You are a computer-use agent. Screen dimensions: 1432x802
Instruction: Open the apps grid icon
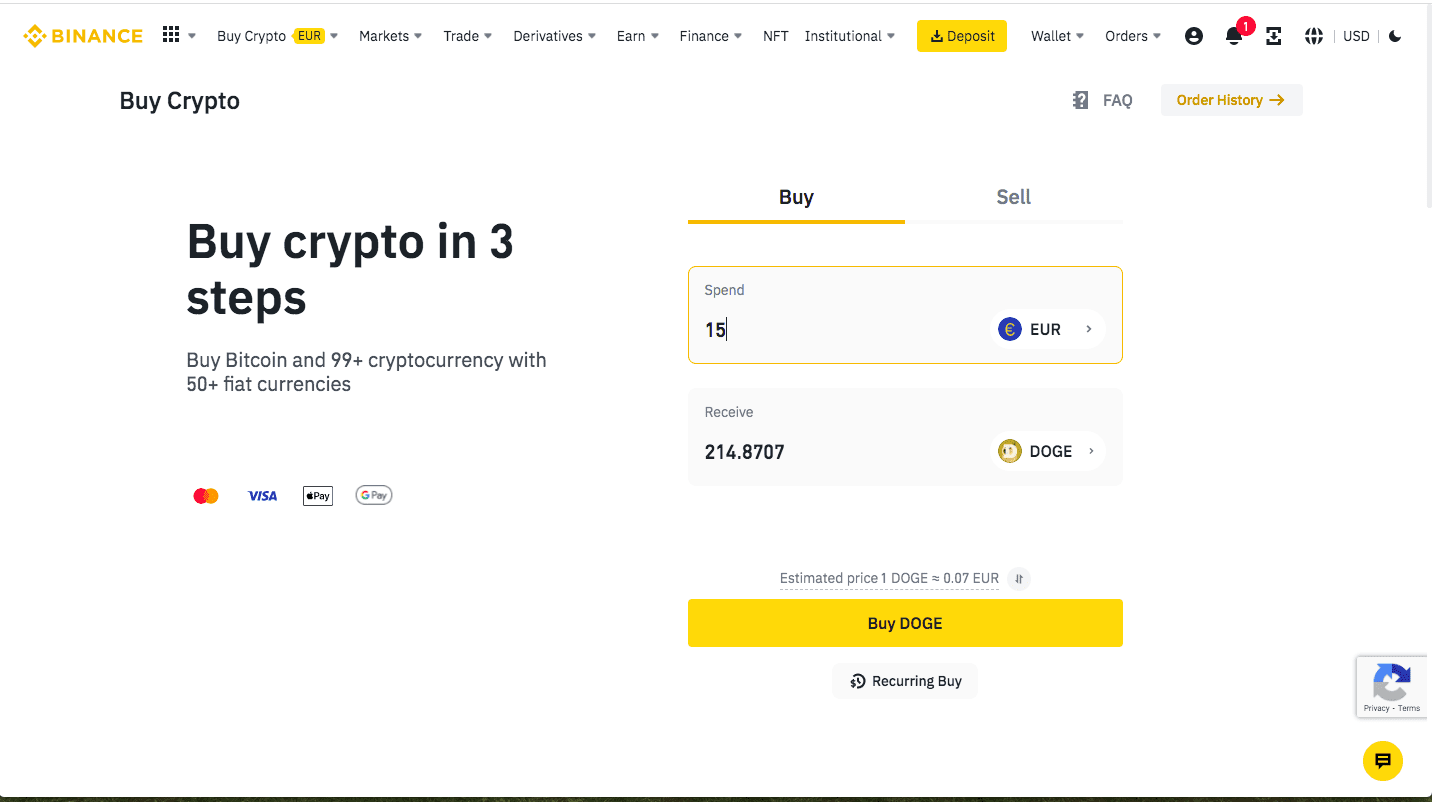(x=170, y=33)
